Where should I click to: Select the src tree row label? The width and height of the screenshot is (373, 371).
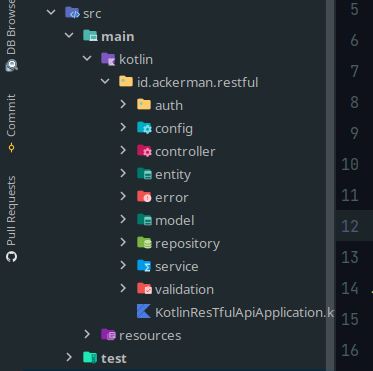(x=92, y=14)
